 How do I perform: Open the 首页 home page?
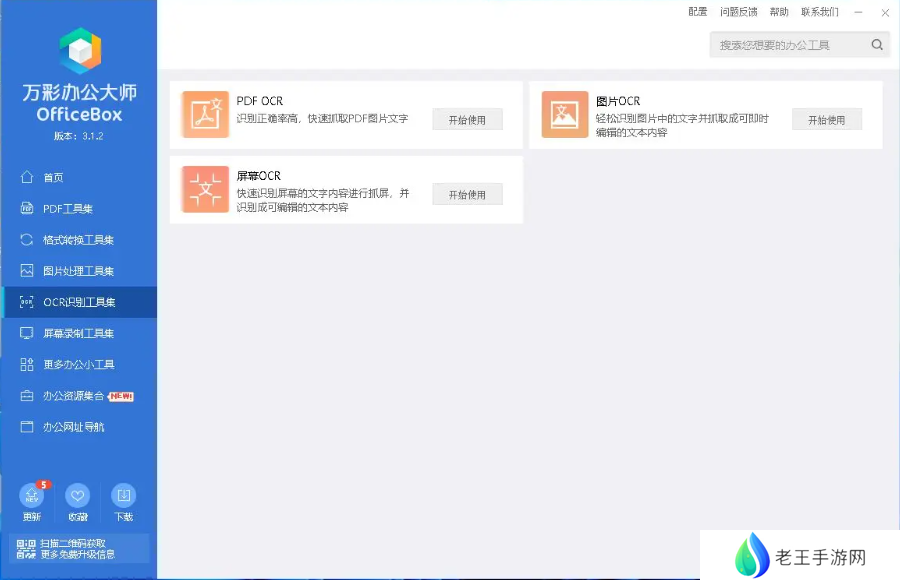tap(53, 177)
